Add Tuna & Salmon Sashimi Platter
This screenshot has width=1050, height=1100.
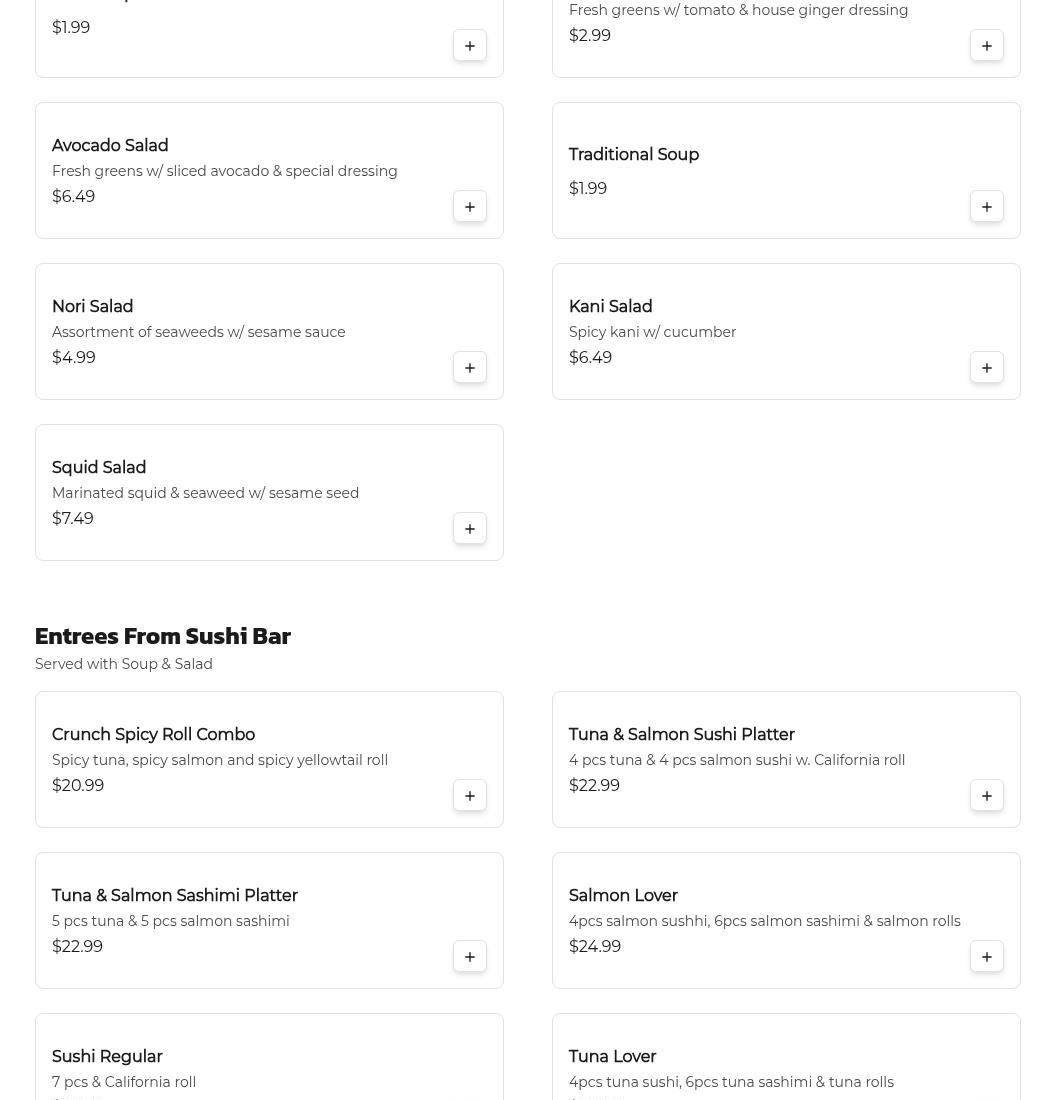[470, 957]
